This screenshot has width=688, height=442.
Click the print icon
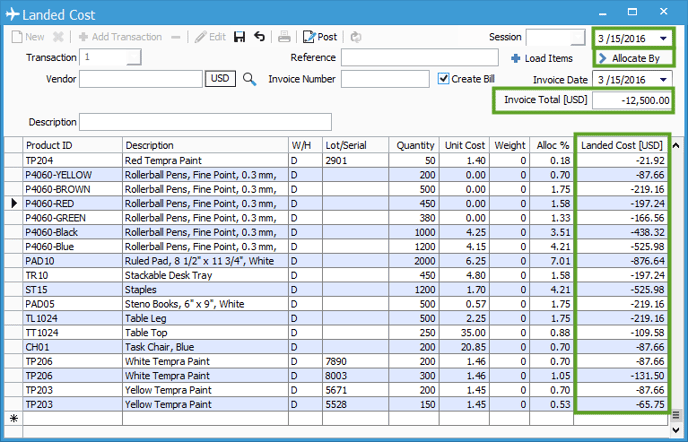point(284,37)
